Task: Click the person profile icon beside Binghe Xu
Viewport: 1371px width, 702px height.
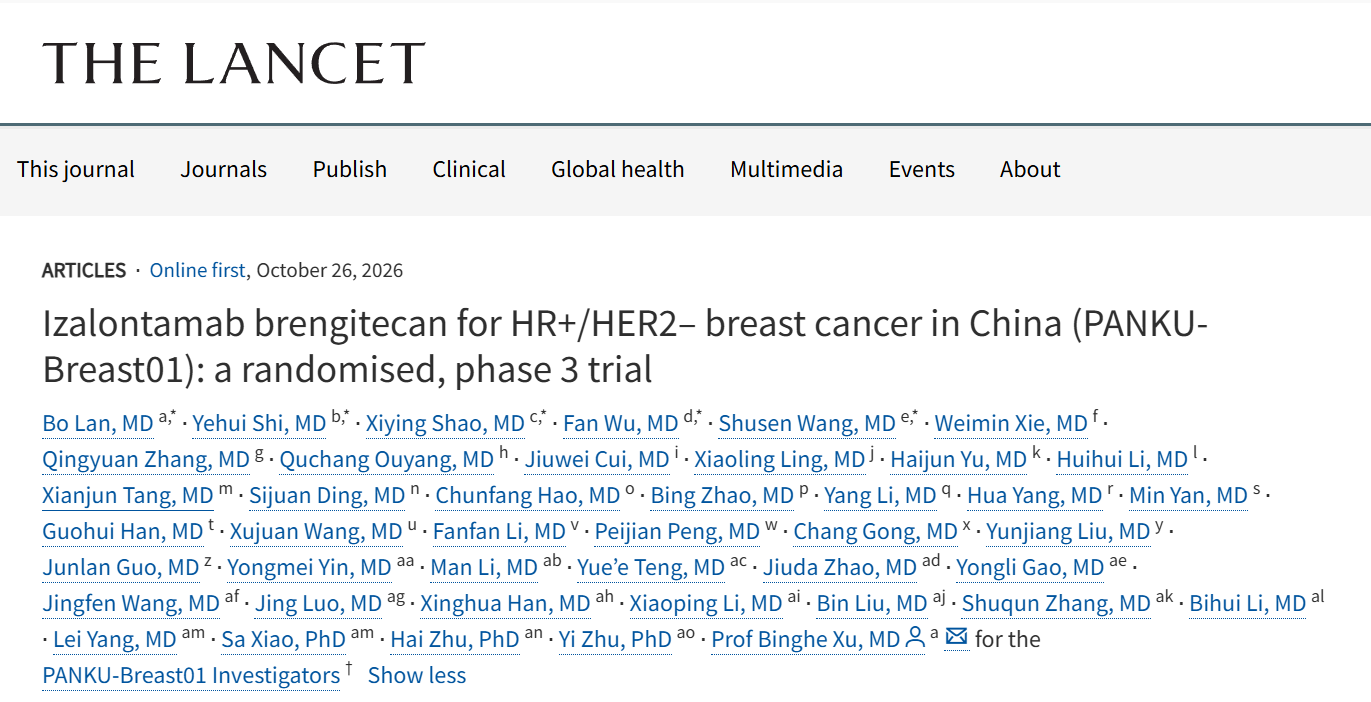Action: pos(915,638)
